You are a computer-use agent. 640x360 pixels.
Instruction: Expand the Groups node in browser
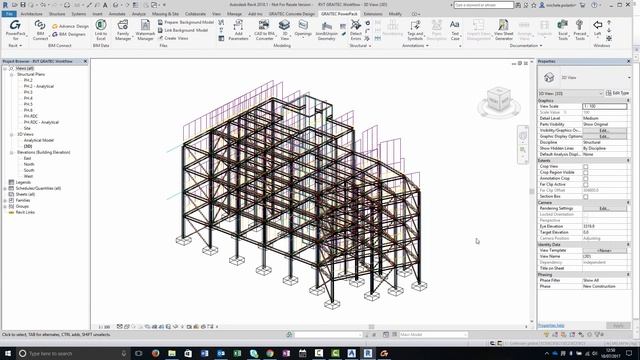click(x=5, y=207)
